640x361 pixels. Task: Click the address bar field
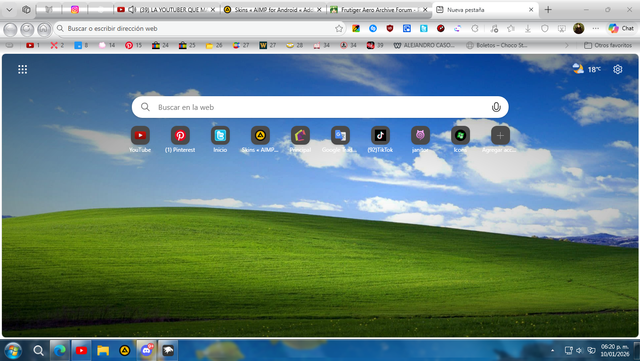tap(200, 29)
